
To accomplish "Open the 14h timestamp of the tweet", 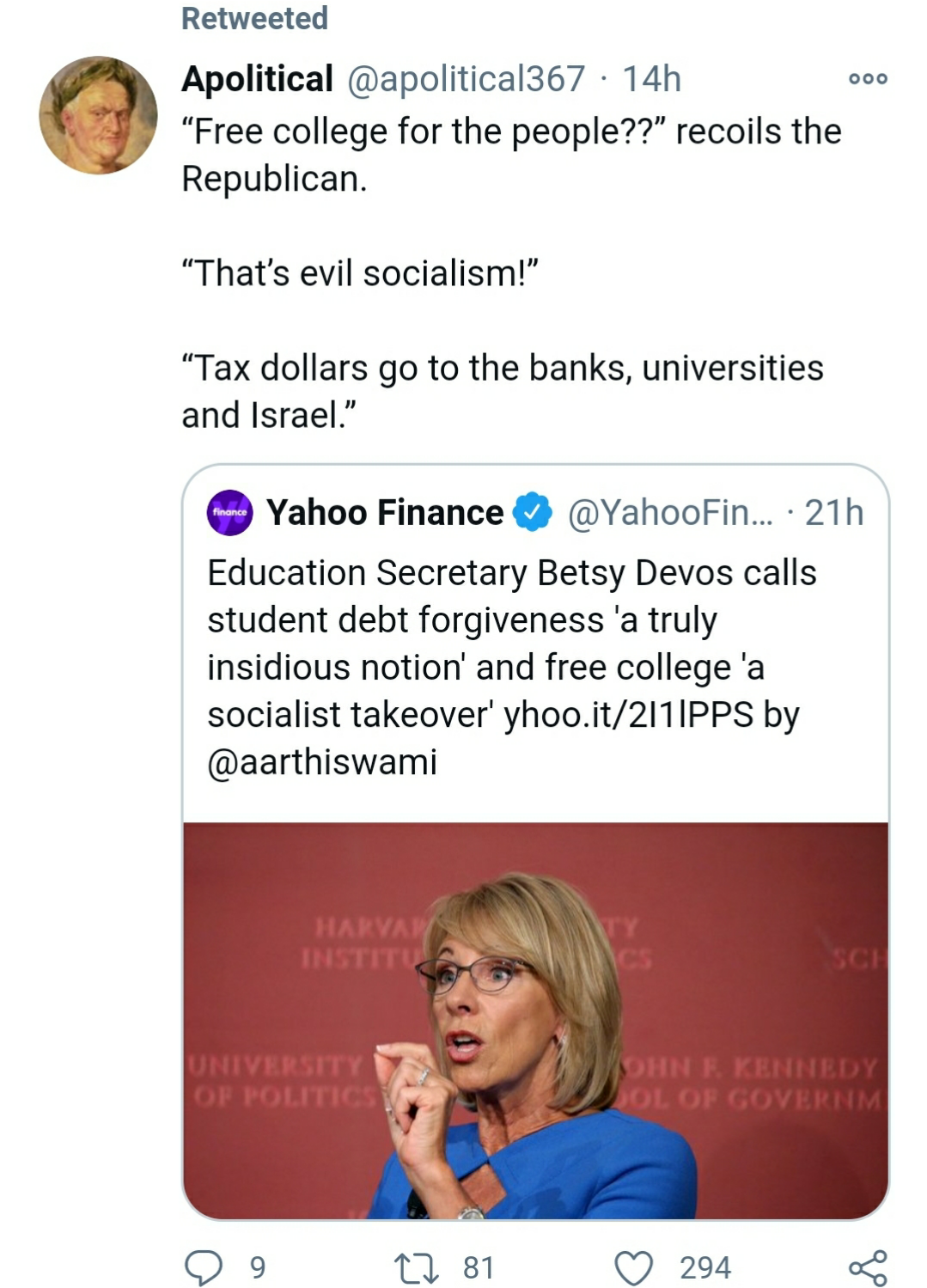I will pos(651,79).
